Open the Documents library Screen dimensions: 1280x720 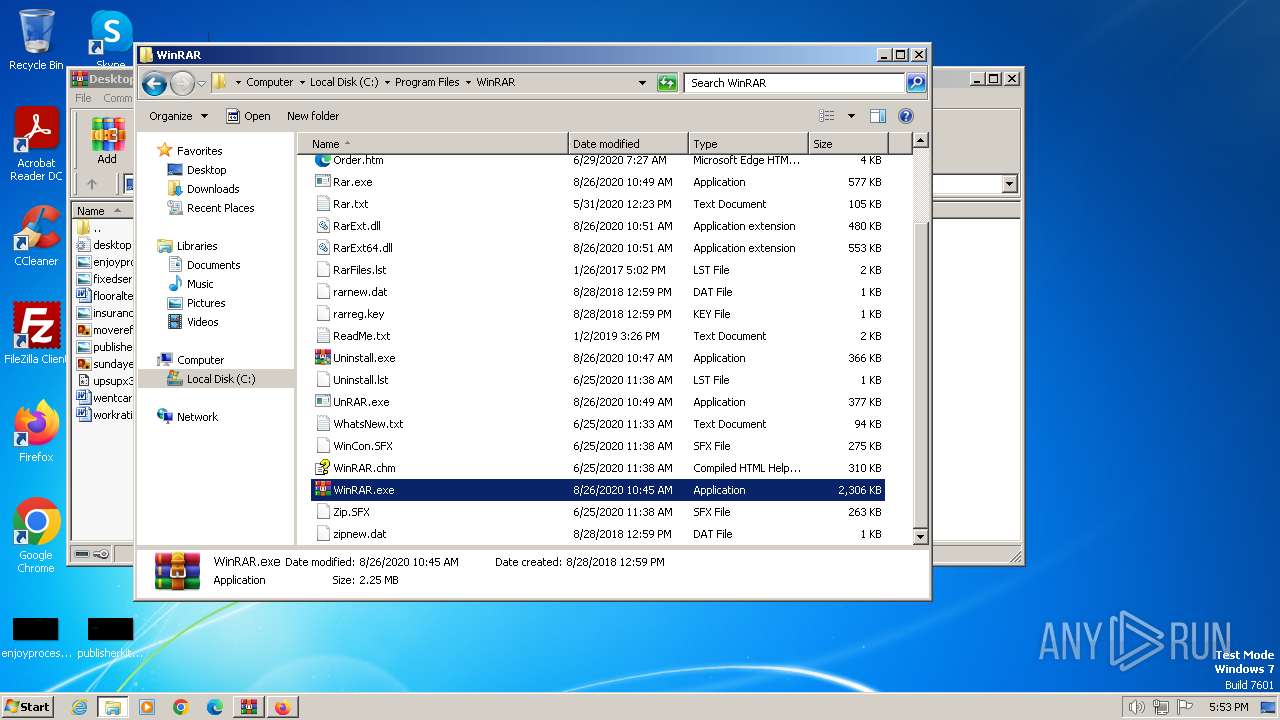213,265
